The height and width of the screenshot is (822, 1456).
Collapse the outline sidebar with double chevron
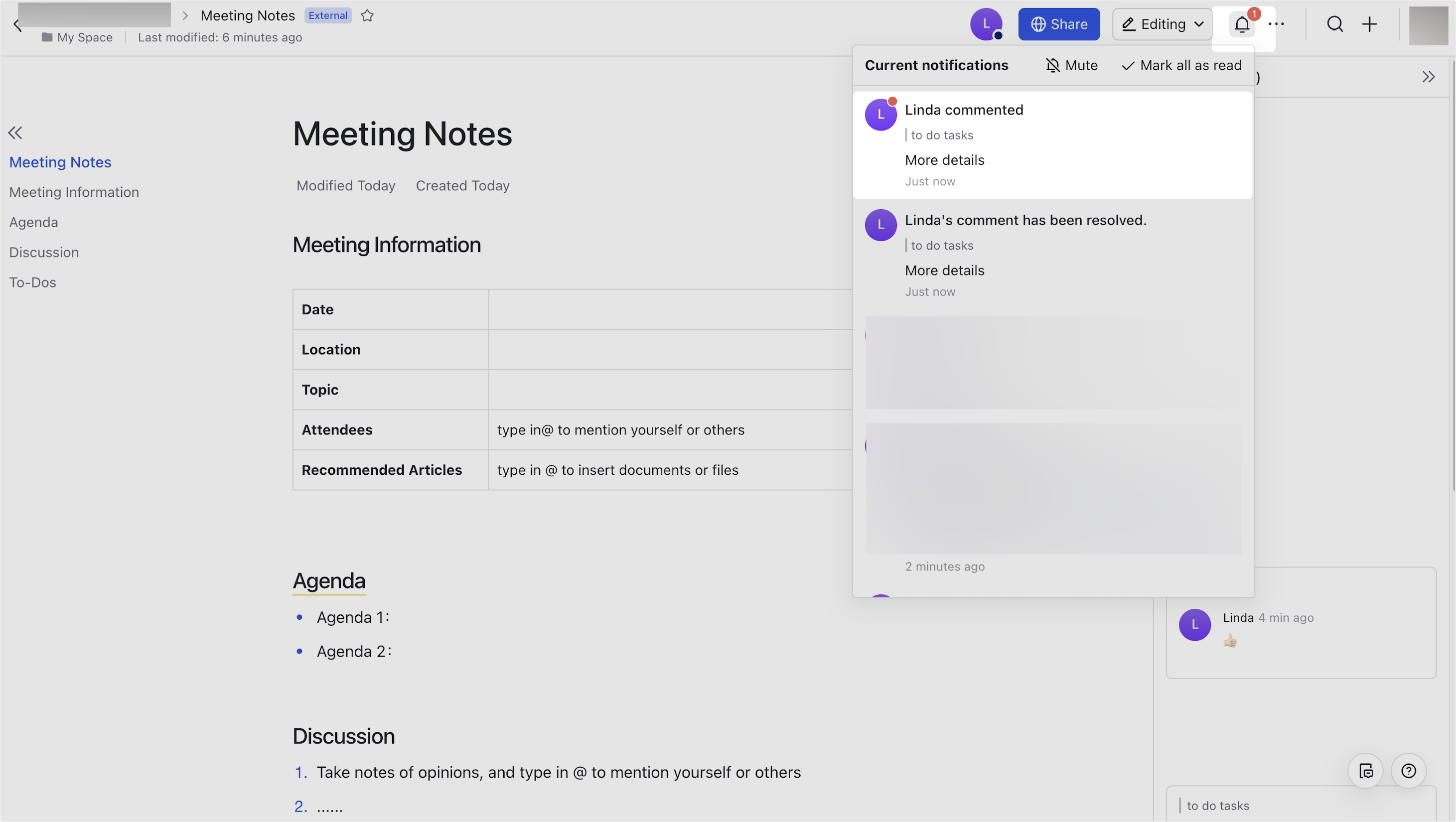(15, 133)
